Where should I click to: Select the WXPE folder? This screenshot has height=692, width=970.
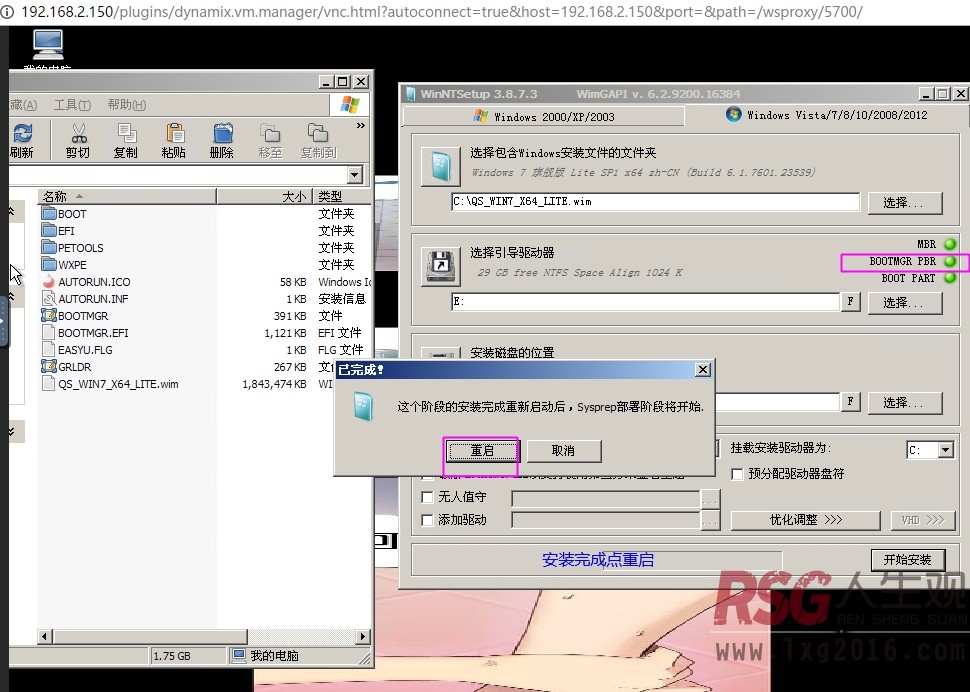pos(65,265)
